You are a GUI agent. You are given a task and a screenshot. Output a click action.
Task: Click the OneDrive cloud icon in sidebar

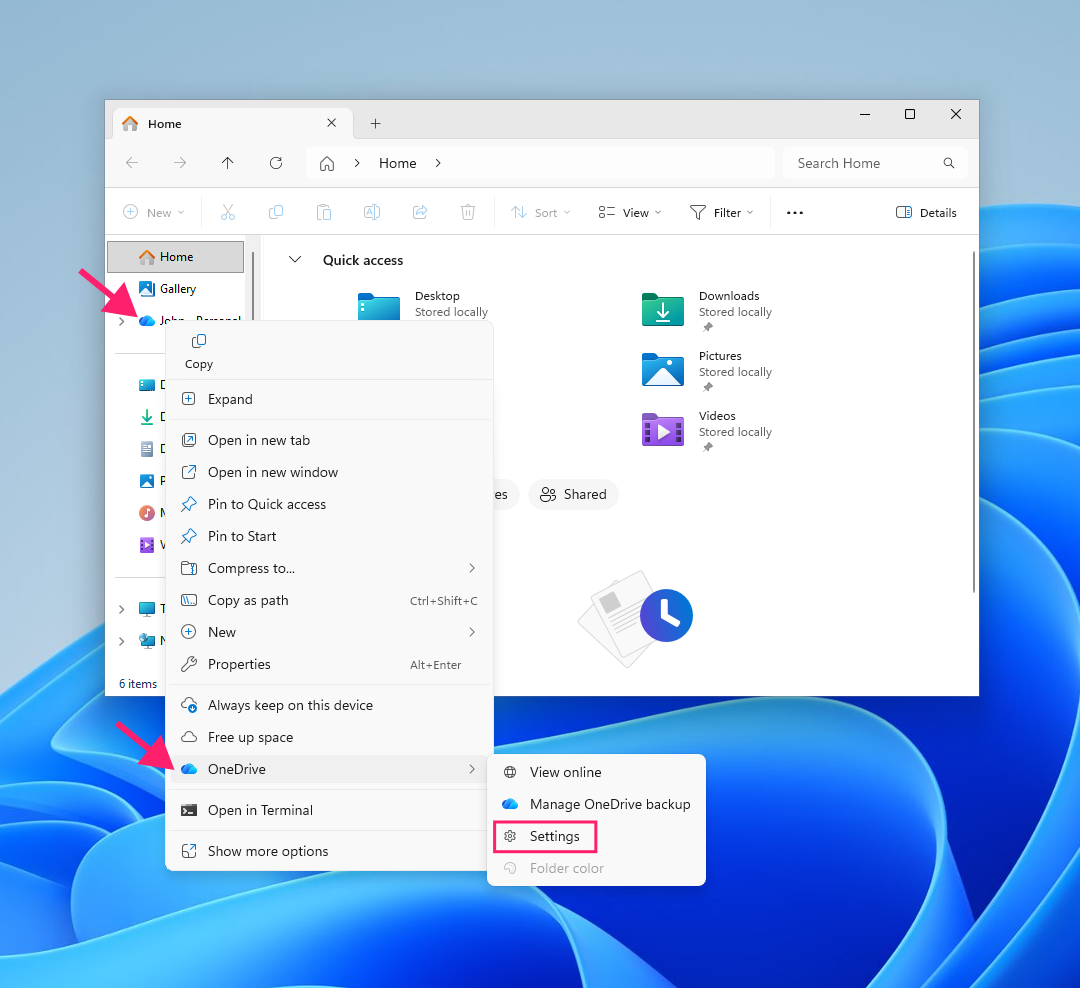[147, 320]
